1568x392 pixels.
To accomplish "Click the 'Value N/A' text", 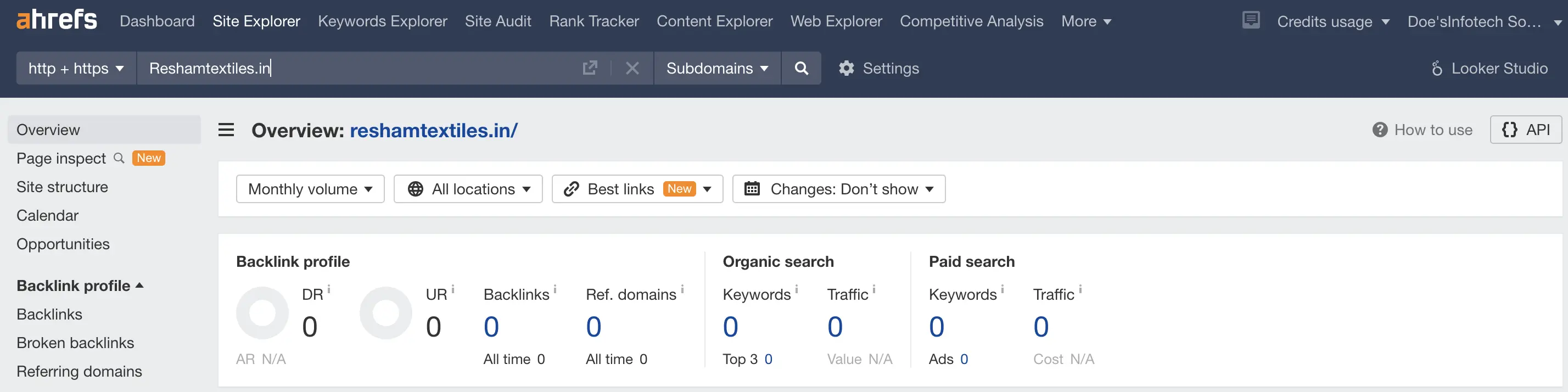I will [x=859, y=359].
